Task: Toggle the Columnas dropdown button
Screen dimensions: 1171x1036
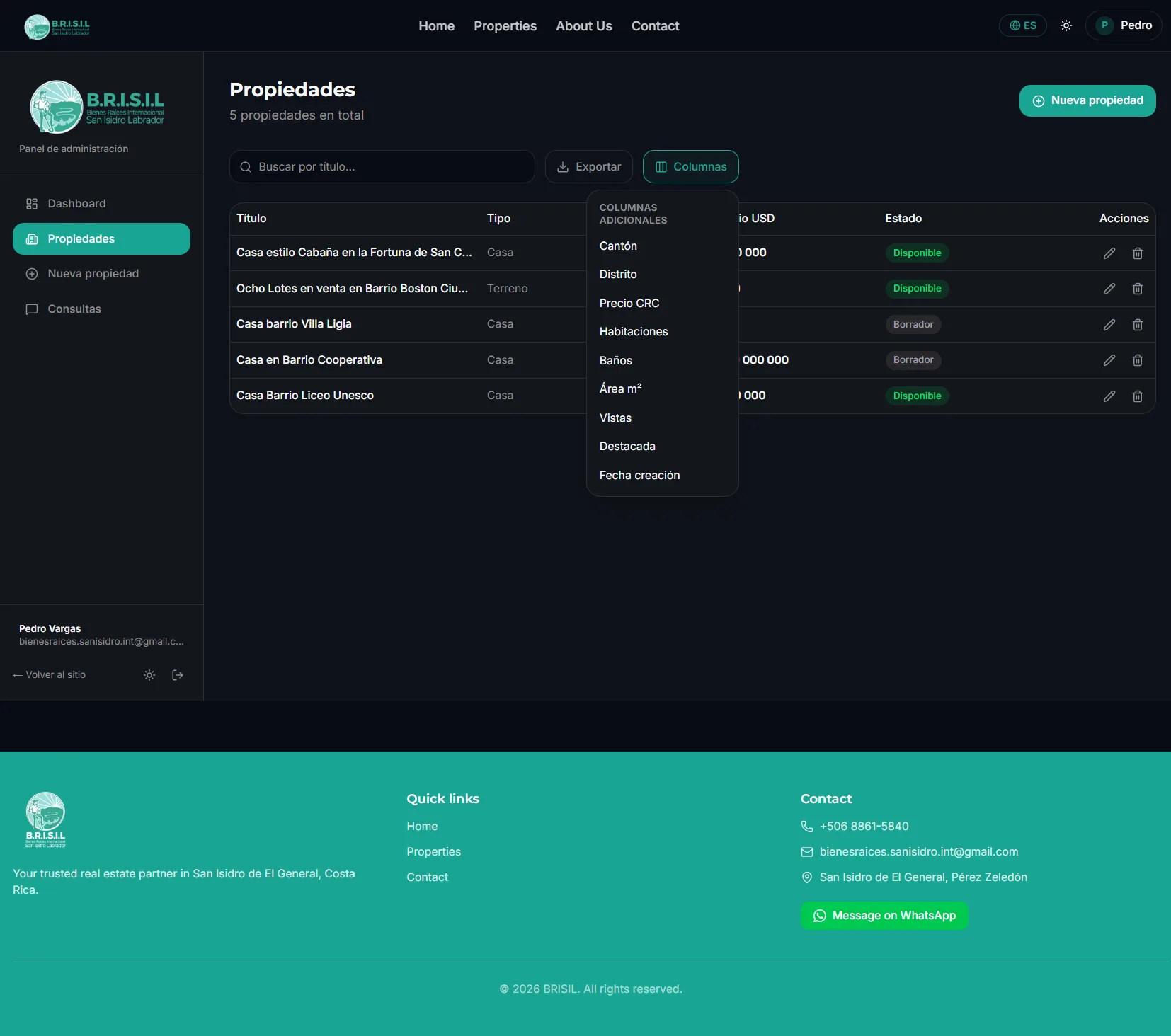Action: 690,167
